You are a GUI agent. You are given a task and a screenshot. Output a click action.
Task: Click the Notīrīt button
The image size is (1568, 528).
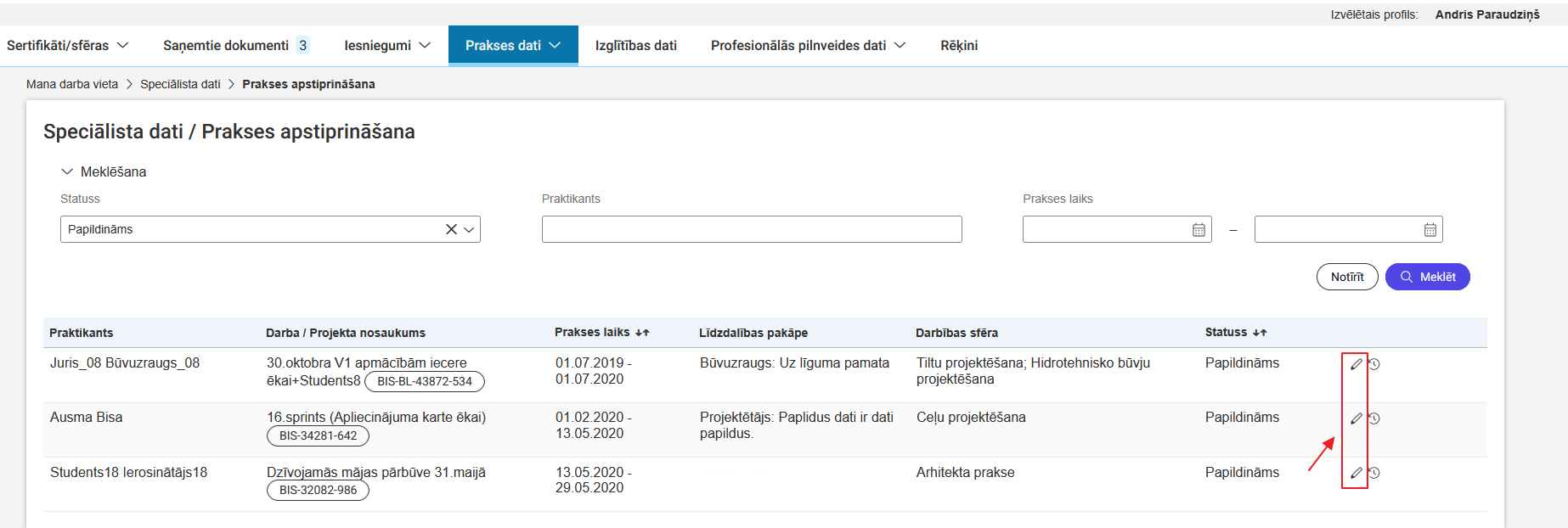click(x=1347, y=276)
